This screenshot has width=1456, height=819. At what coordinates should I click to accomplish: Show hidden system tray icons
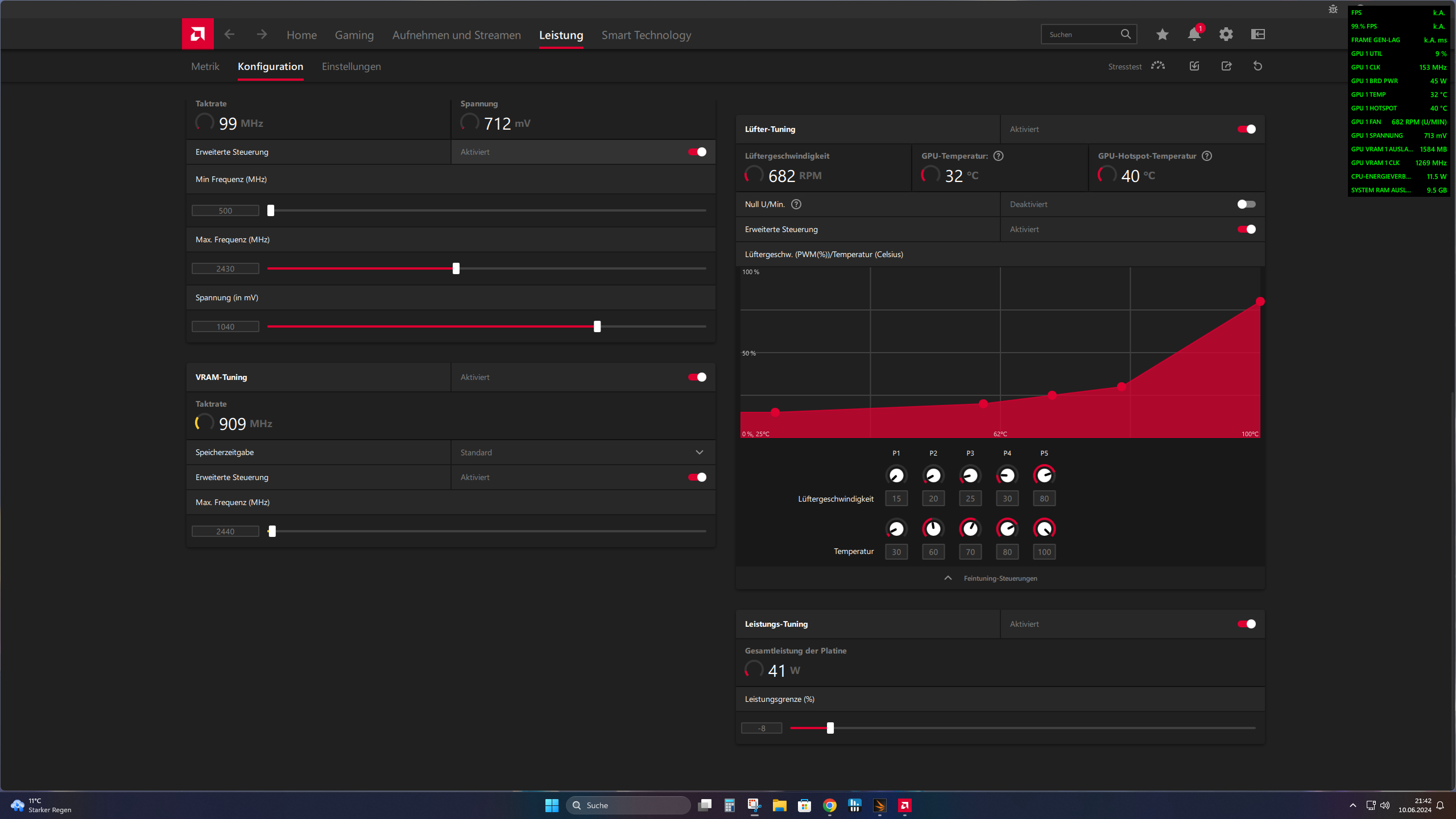coord(1352,805)
